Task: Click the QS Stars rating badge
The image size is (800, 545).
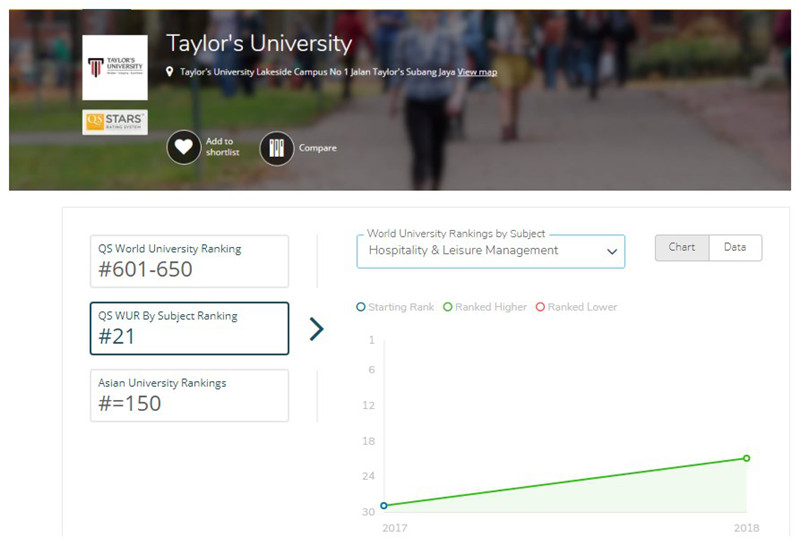Action: (x=115, y=122)
